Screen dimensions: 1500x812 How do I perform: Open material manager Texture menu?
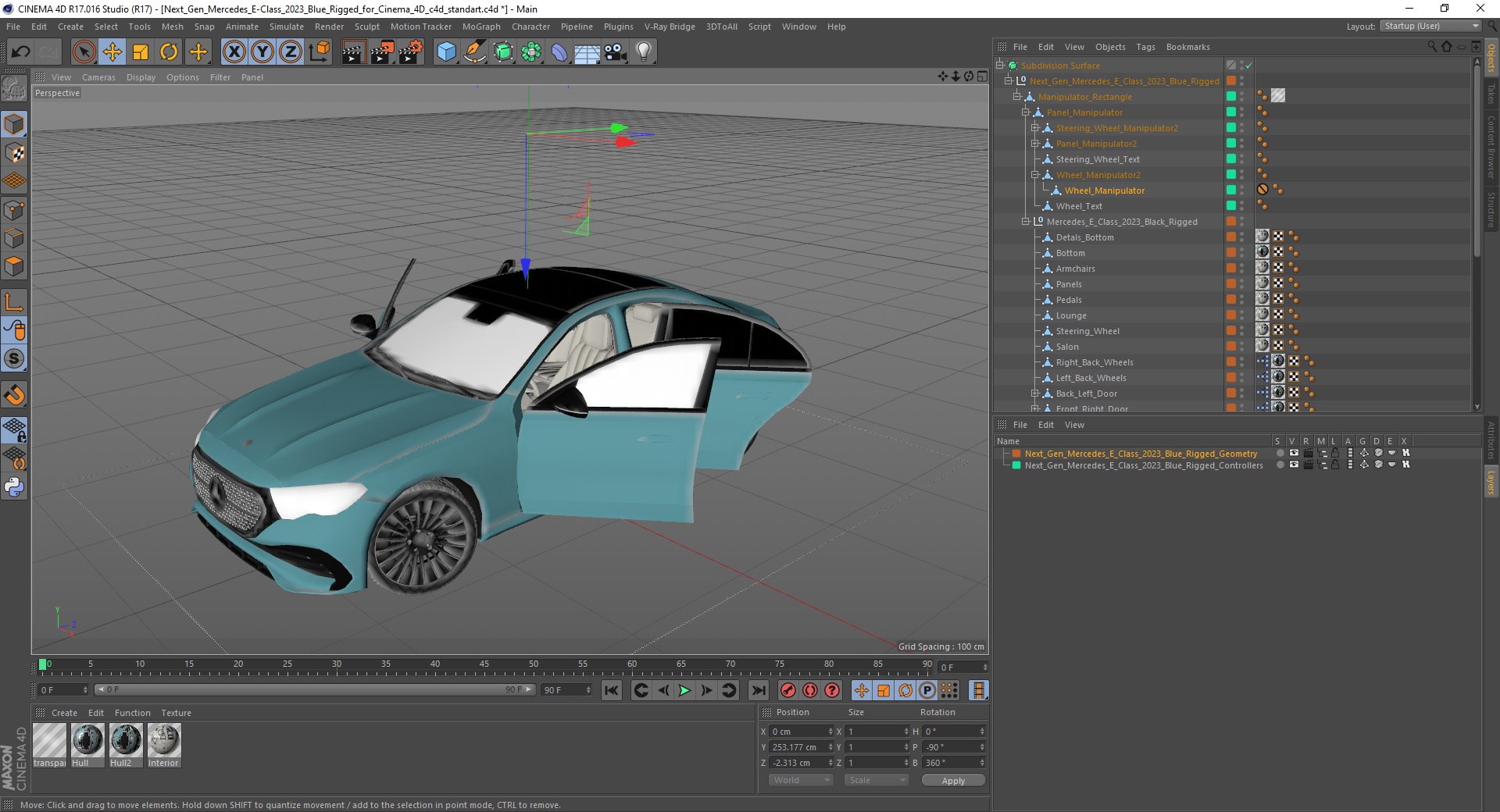pos(176,713)
